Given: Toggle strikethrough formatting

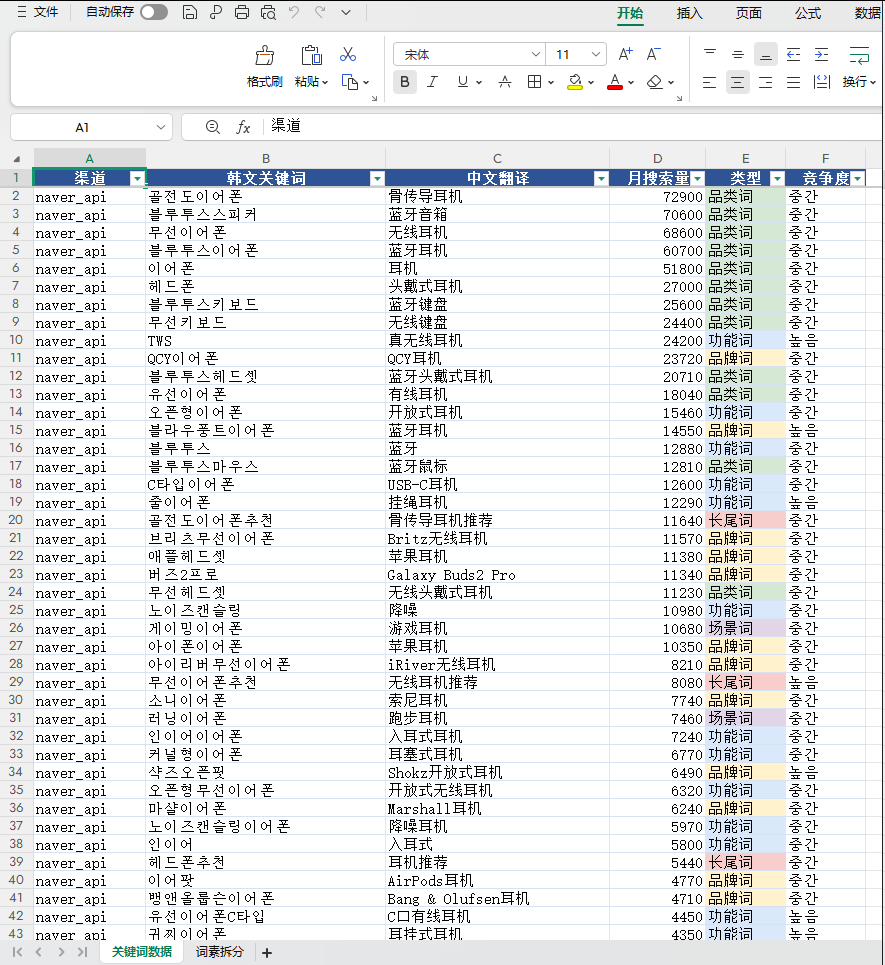Looking at the screenshot, I should coord(505,82).
